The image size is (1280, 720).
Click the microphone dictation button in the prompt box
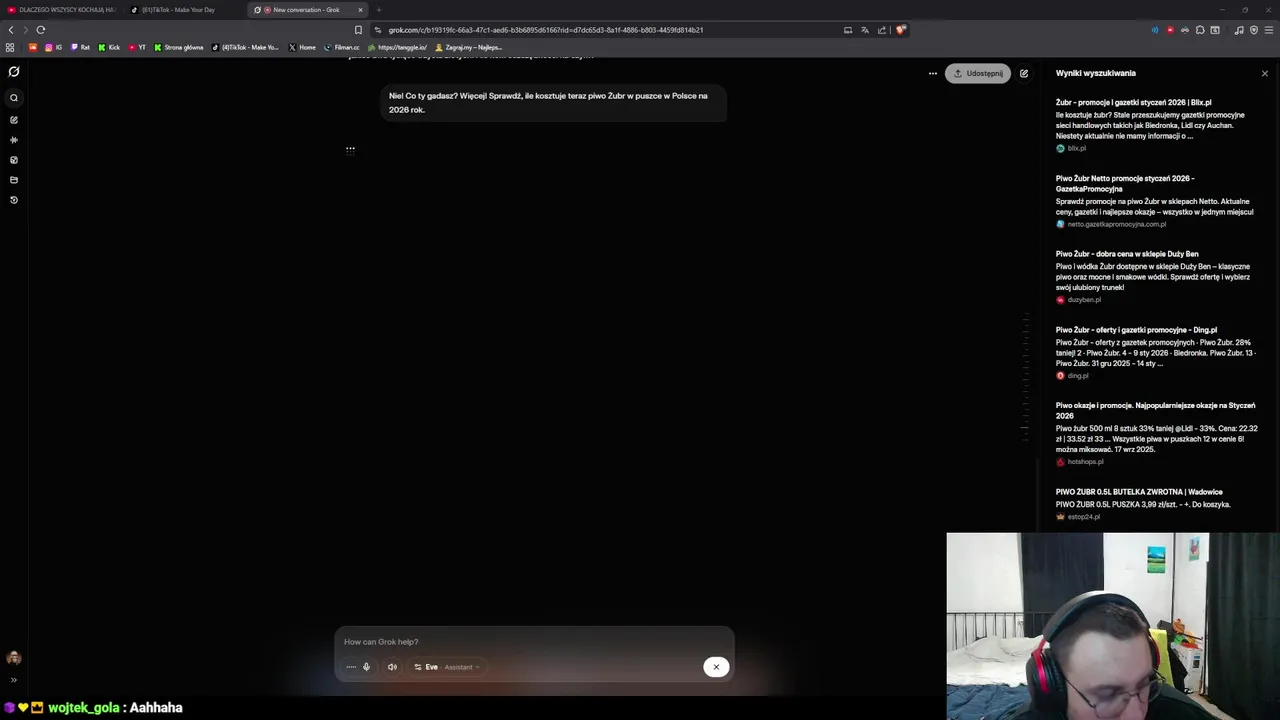coord(366,667)
